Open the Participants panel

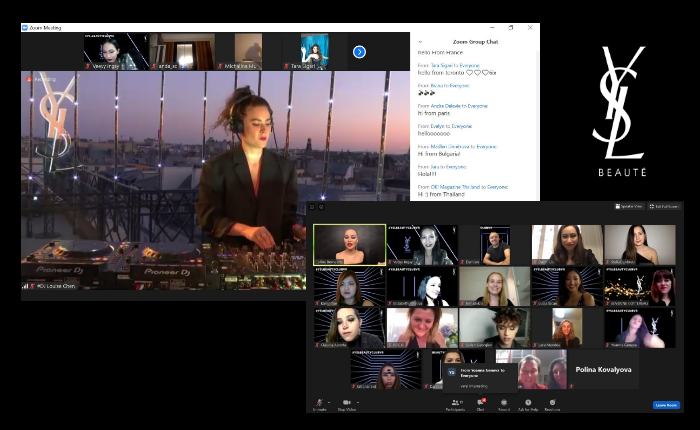coord(456,405)
